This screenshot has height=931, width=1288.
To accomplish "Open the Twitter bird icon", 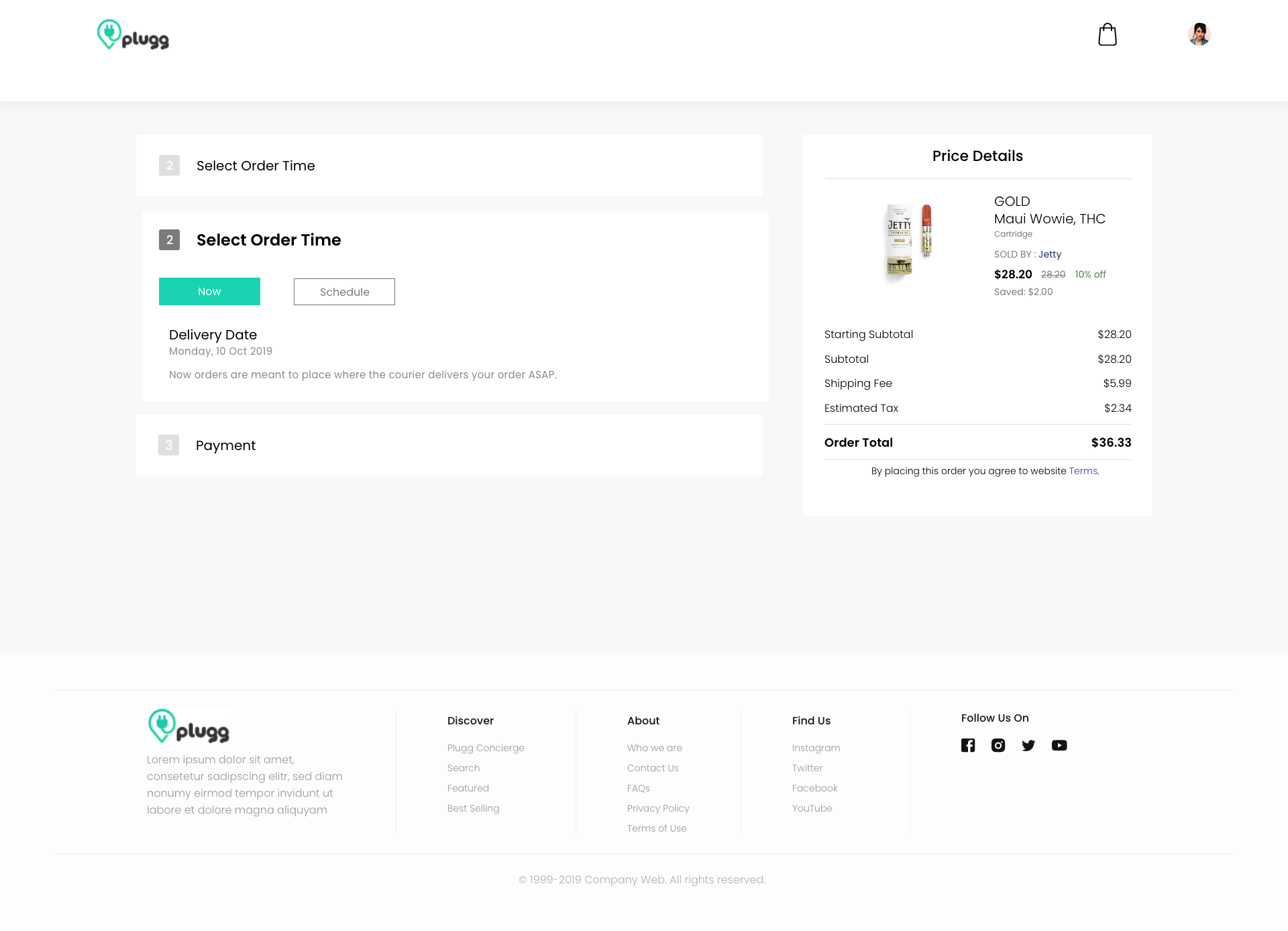I will (1028, 745).
